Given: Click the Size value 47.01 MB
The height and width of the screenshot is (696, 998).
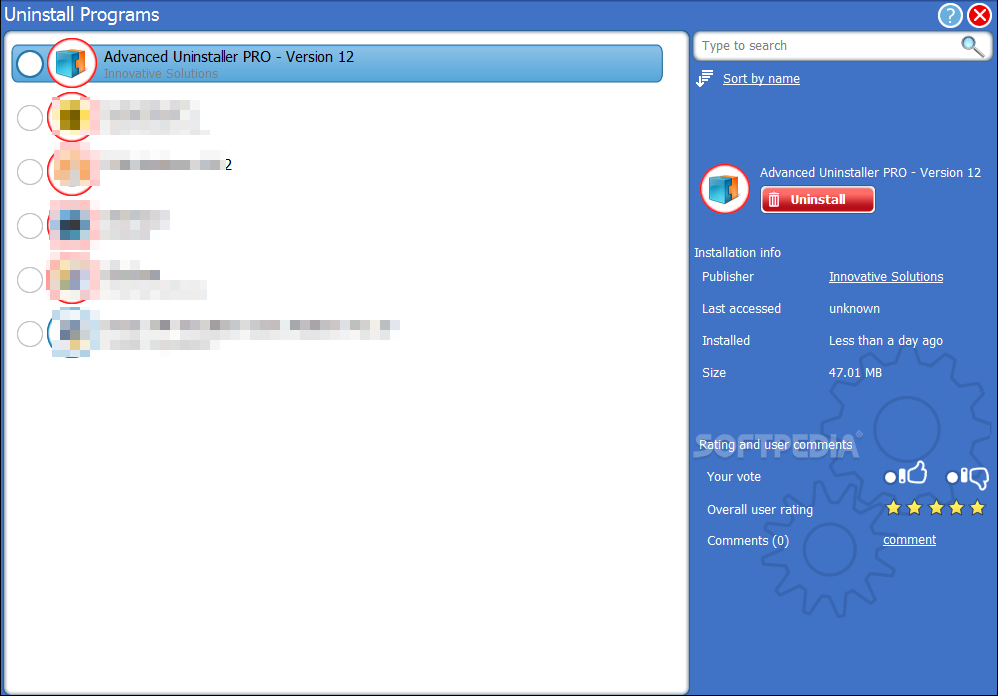Looking at the screenshot, I should click(855, 373).
